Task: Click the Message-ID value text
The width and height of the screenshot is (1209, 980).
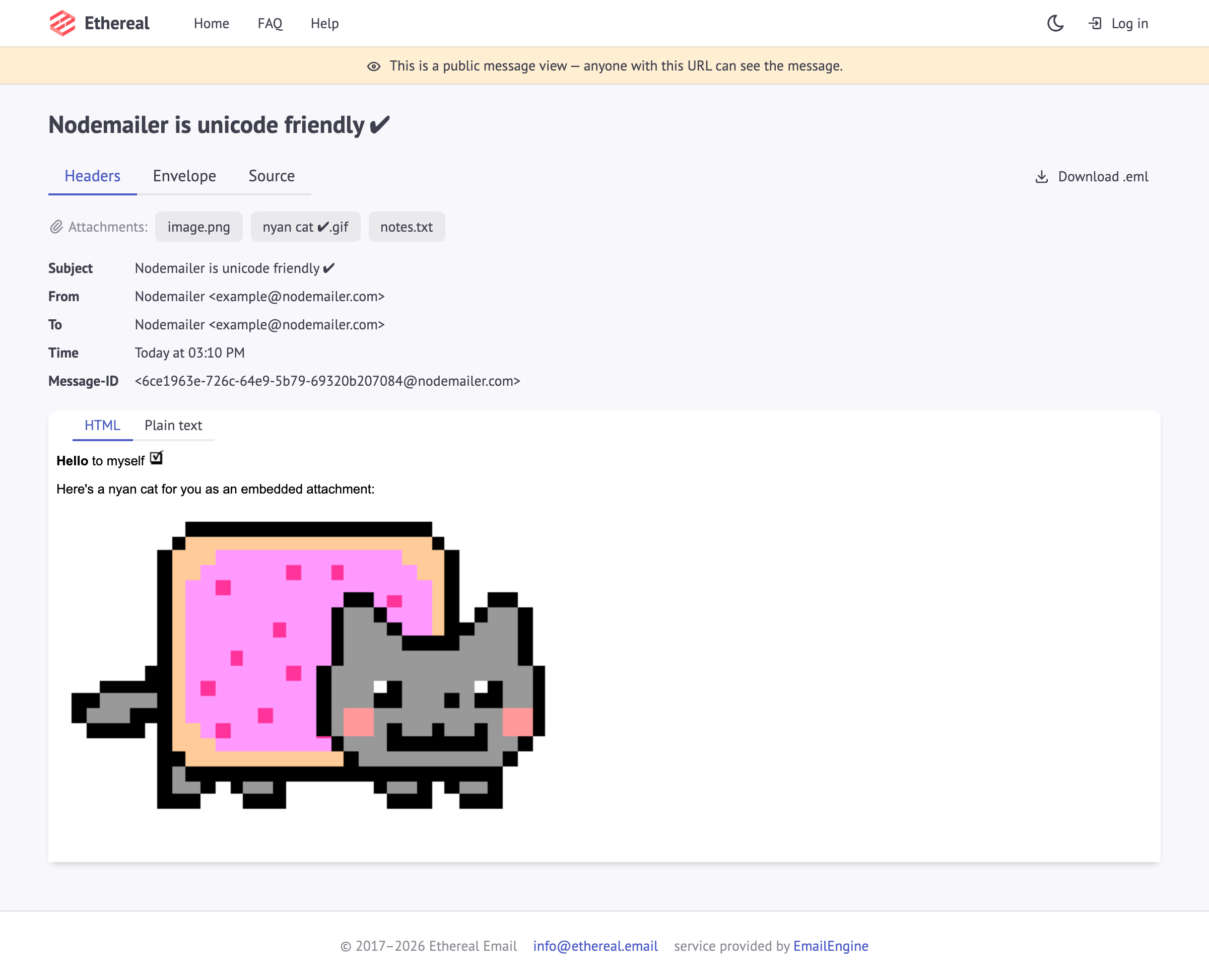Action: pyautogui.click(x=327, y=382)
